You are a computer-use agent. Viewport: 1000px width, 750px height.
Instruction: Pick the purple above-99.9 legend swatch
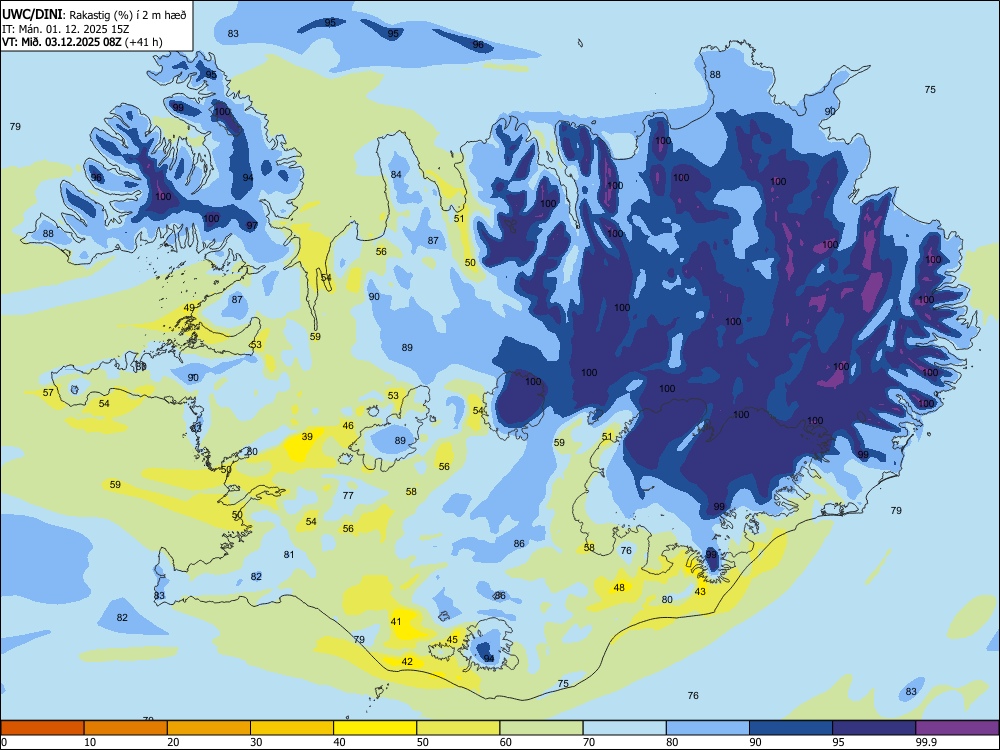(x=957, y=728)
